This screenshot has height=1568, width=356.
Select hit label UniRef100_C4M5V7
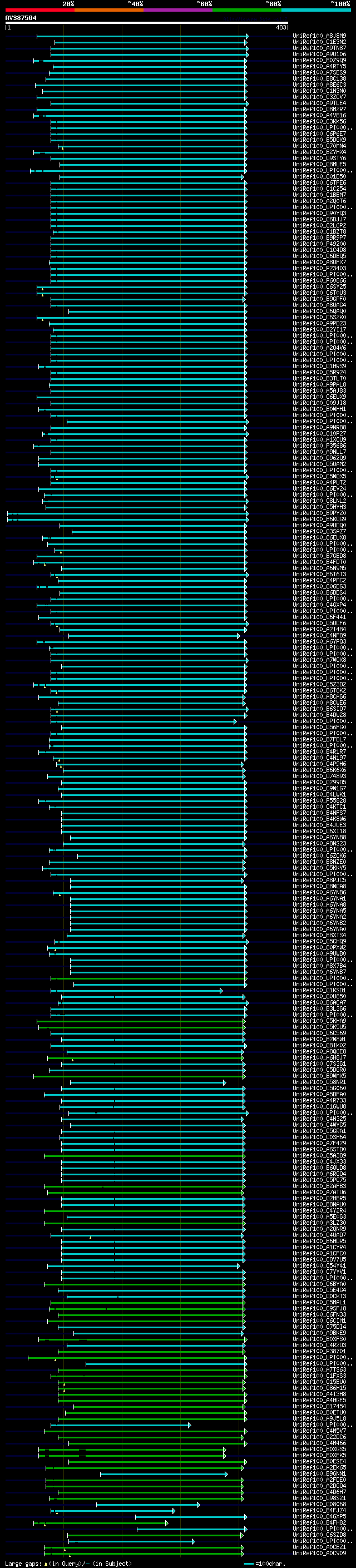[x=319, y=1431]
